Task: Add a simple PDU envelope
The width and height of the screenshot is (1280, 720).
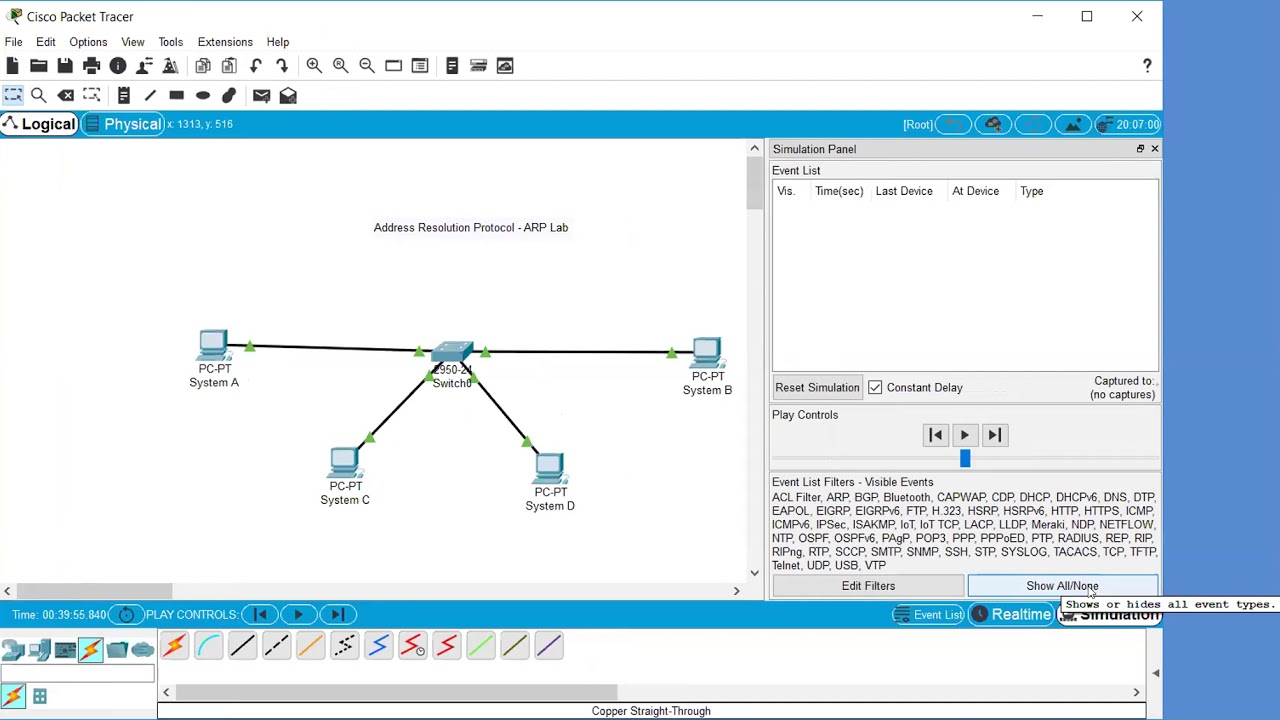Action: pyautogui.click(x=261, y=95)
